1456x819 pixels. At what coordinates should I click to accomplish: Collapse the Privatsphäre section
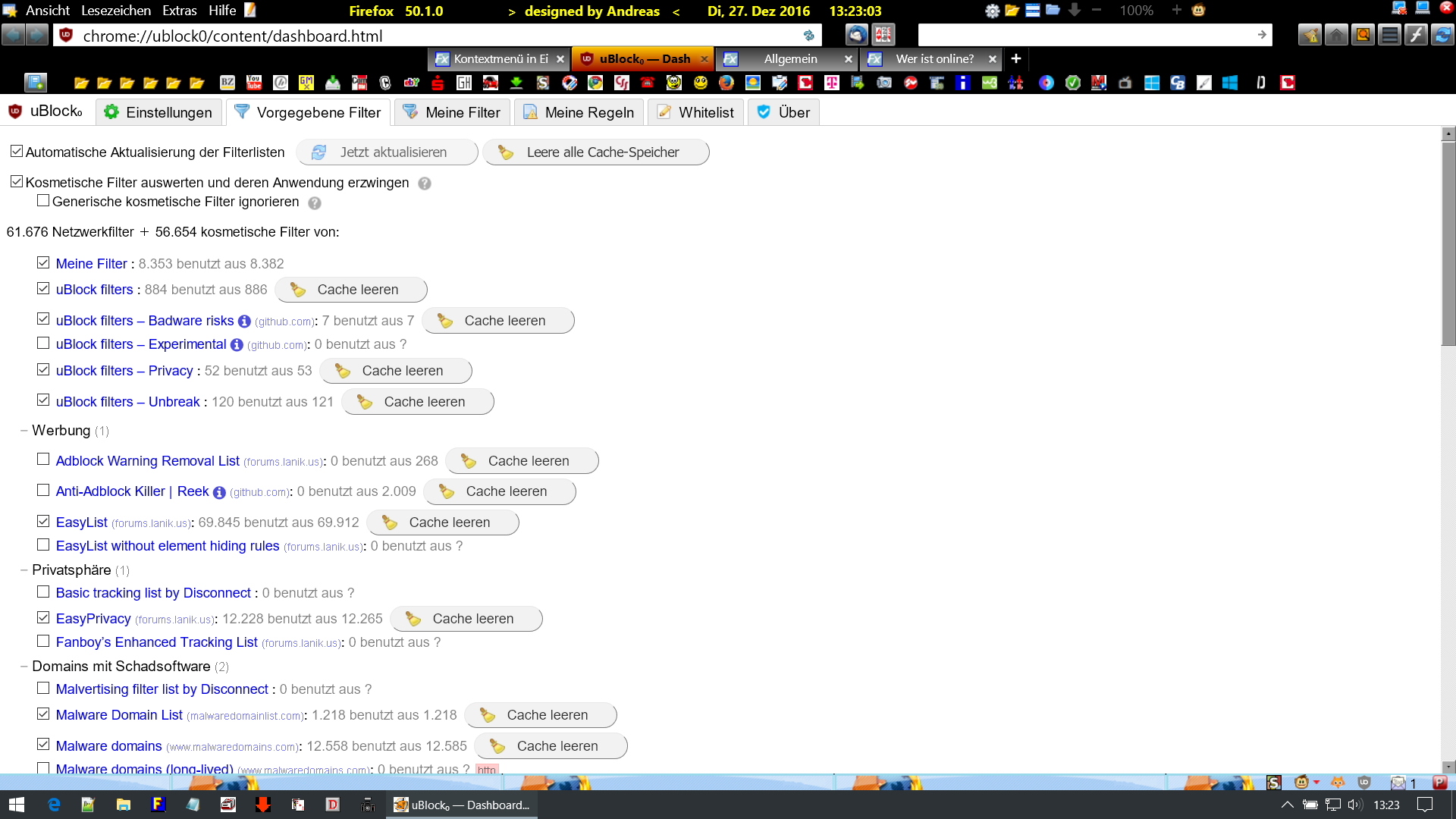click(24, 570)
